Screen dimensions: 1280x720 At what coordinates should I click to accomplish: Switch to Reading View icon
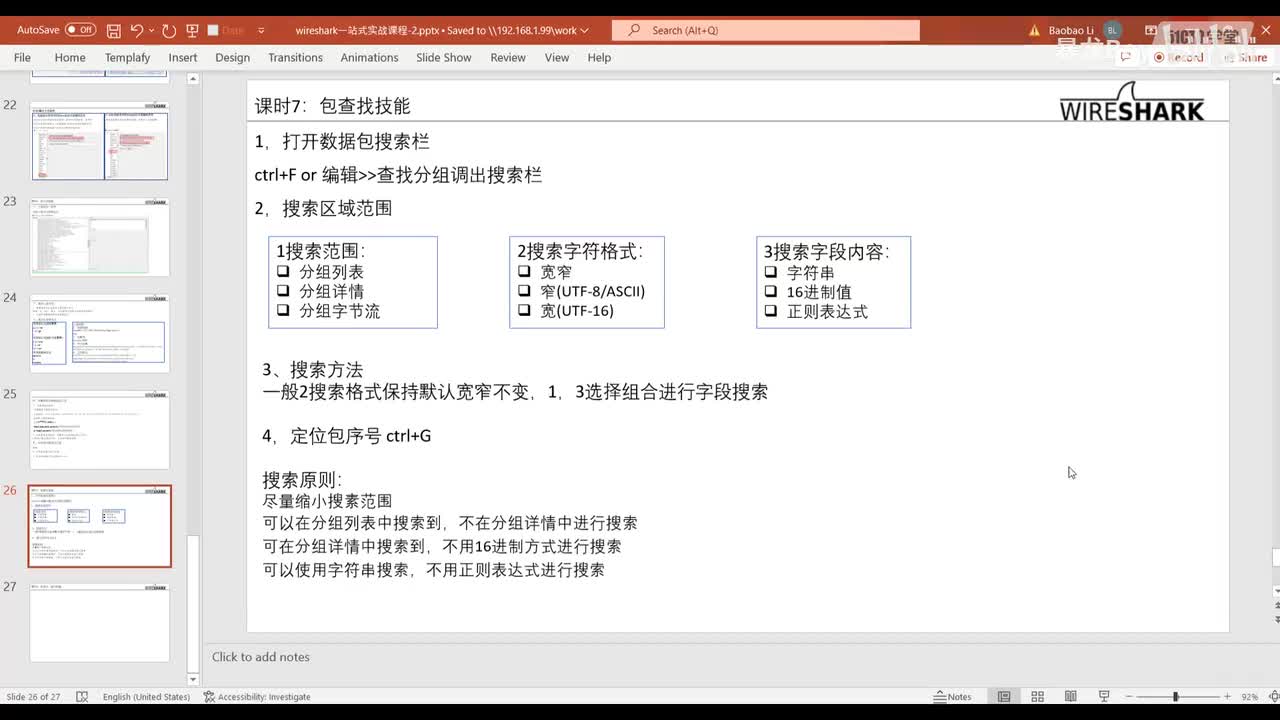(1070, 697)
